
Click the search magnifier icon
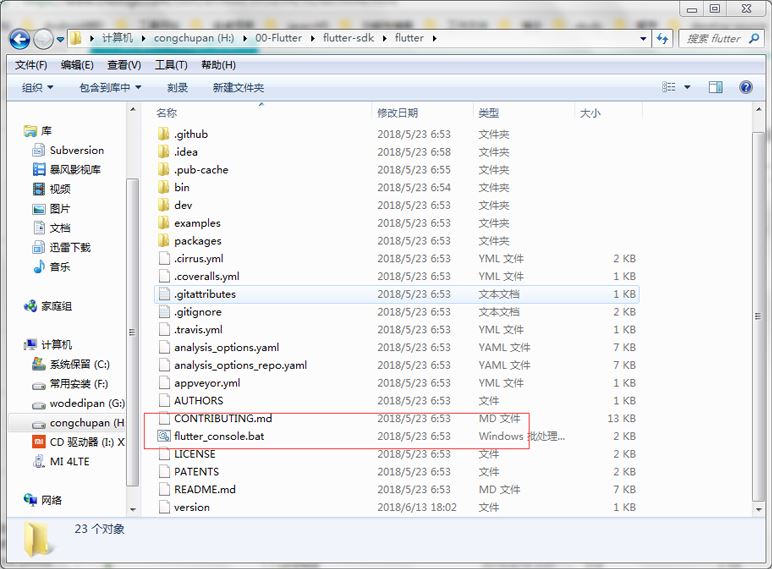[753, 38]
